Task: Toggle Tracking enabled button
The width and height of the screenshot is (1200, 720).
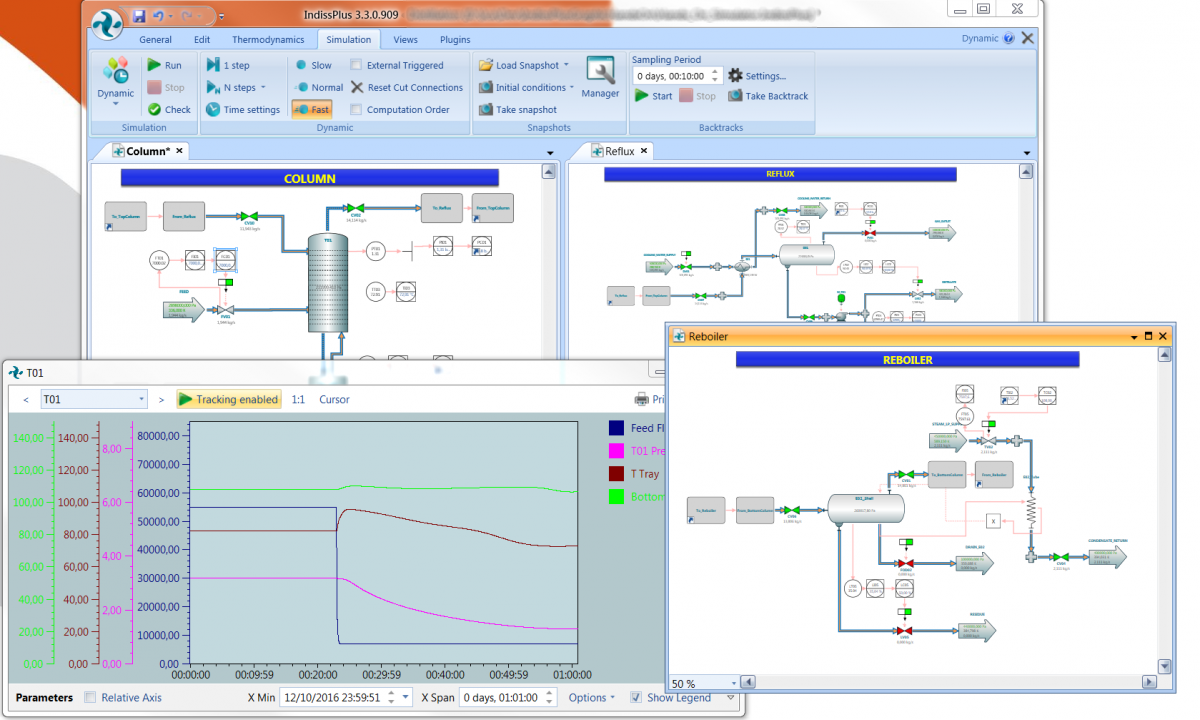Action: pyautogui.click(x=229, y=399)
